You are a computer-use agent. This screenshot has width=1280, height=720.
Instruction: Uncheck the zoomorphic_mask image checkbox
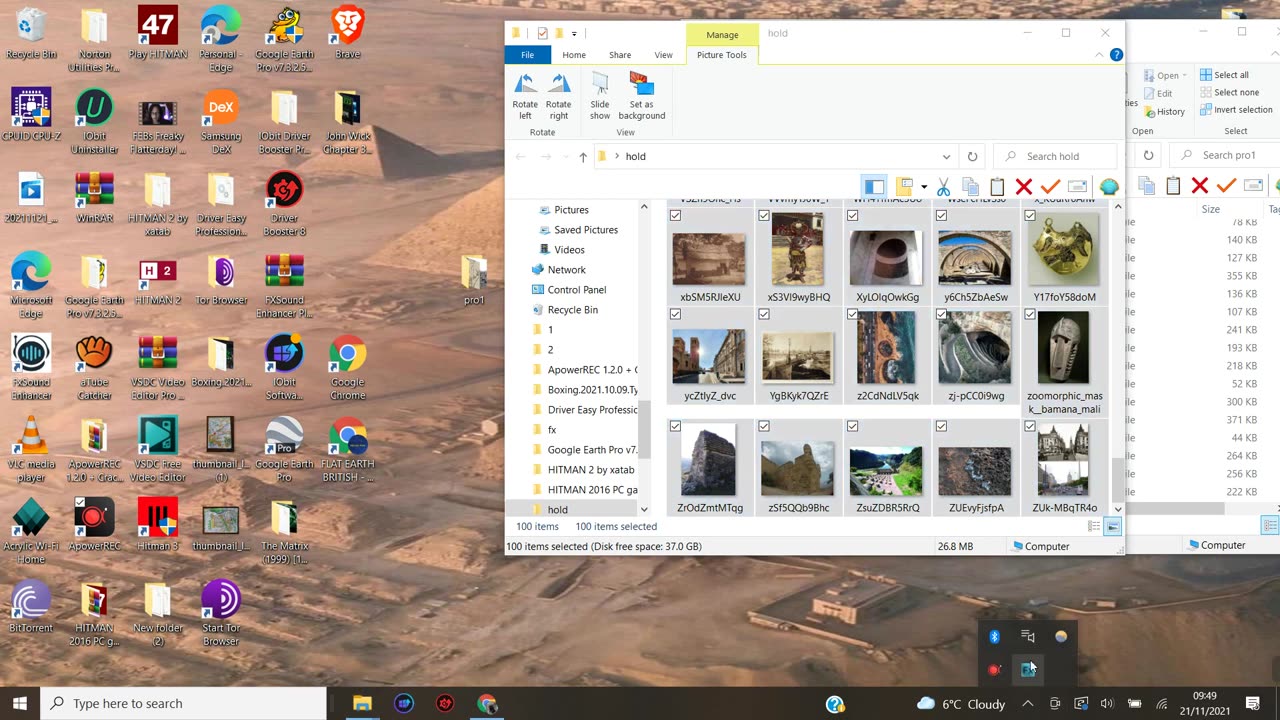(x=1030, y=314)
